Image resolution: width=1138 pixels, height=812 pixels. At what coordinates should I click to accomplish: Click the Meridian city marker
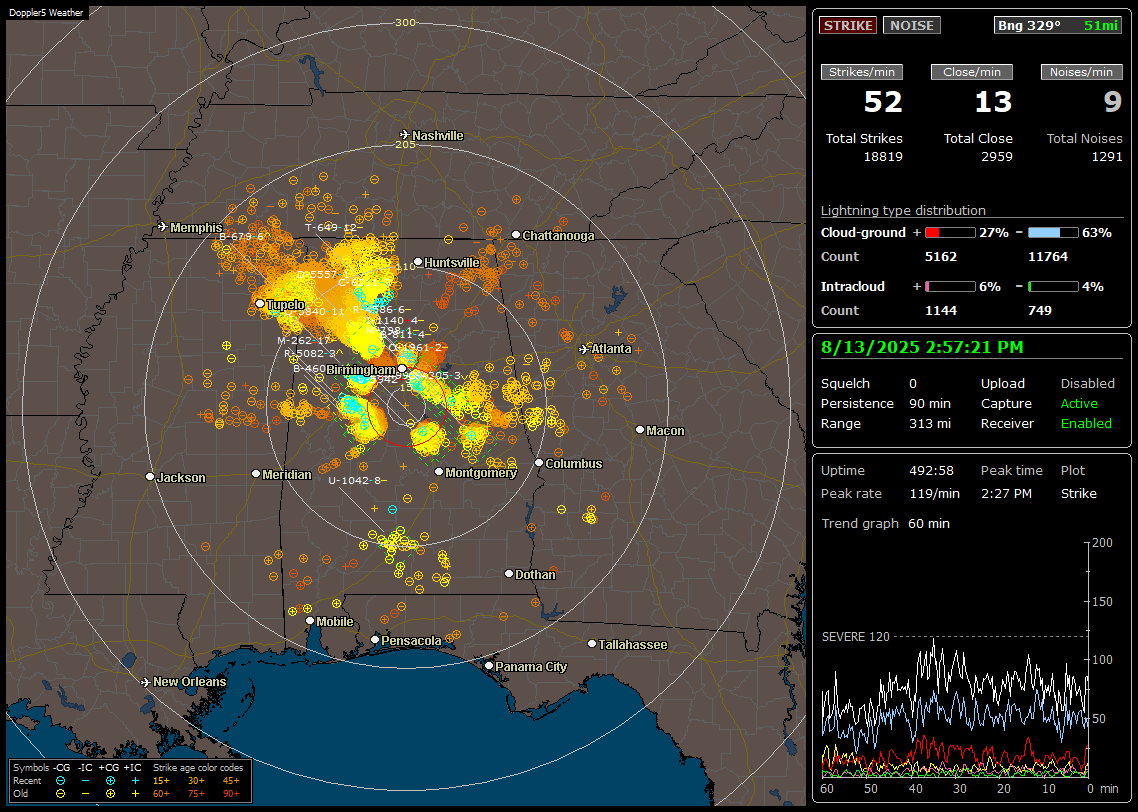coord(255,474)
